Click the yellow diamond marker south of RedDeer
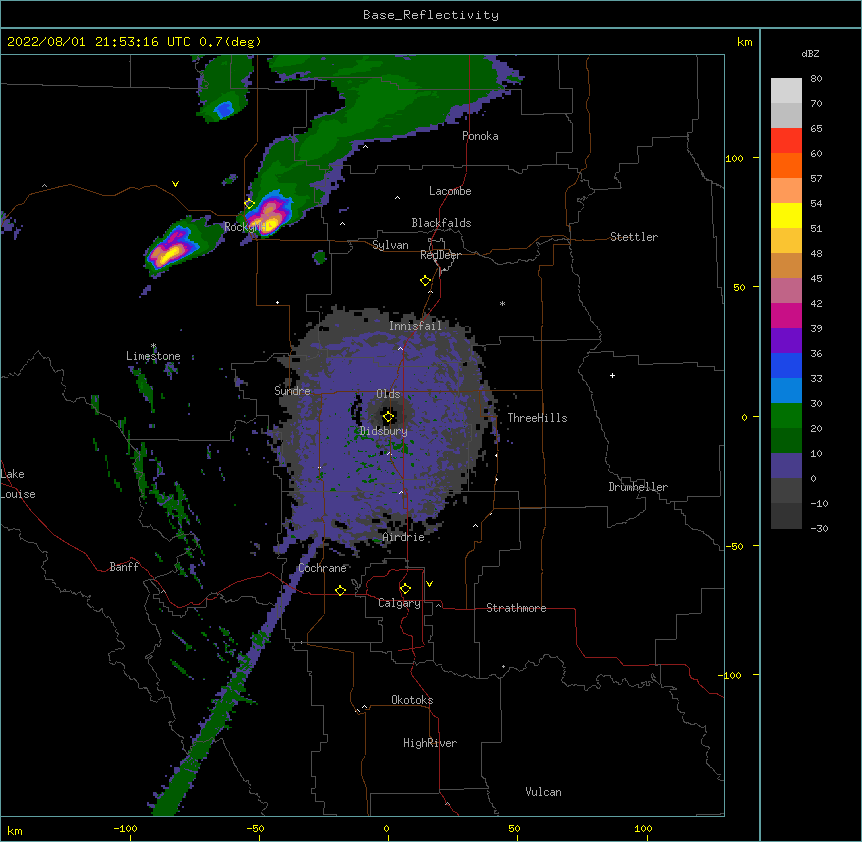Image resolution: width=862 pixels, height=842 pixels. (426, 281)
